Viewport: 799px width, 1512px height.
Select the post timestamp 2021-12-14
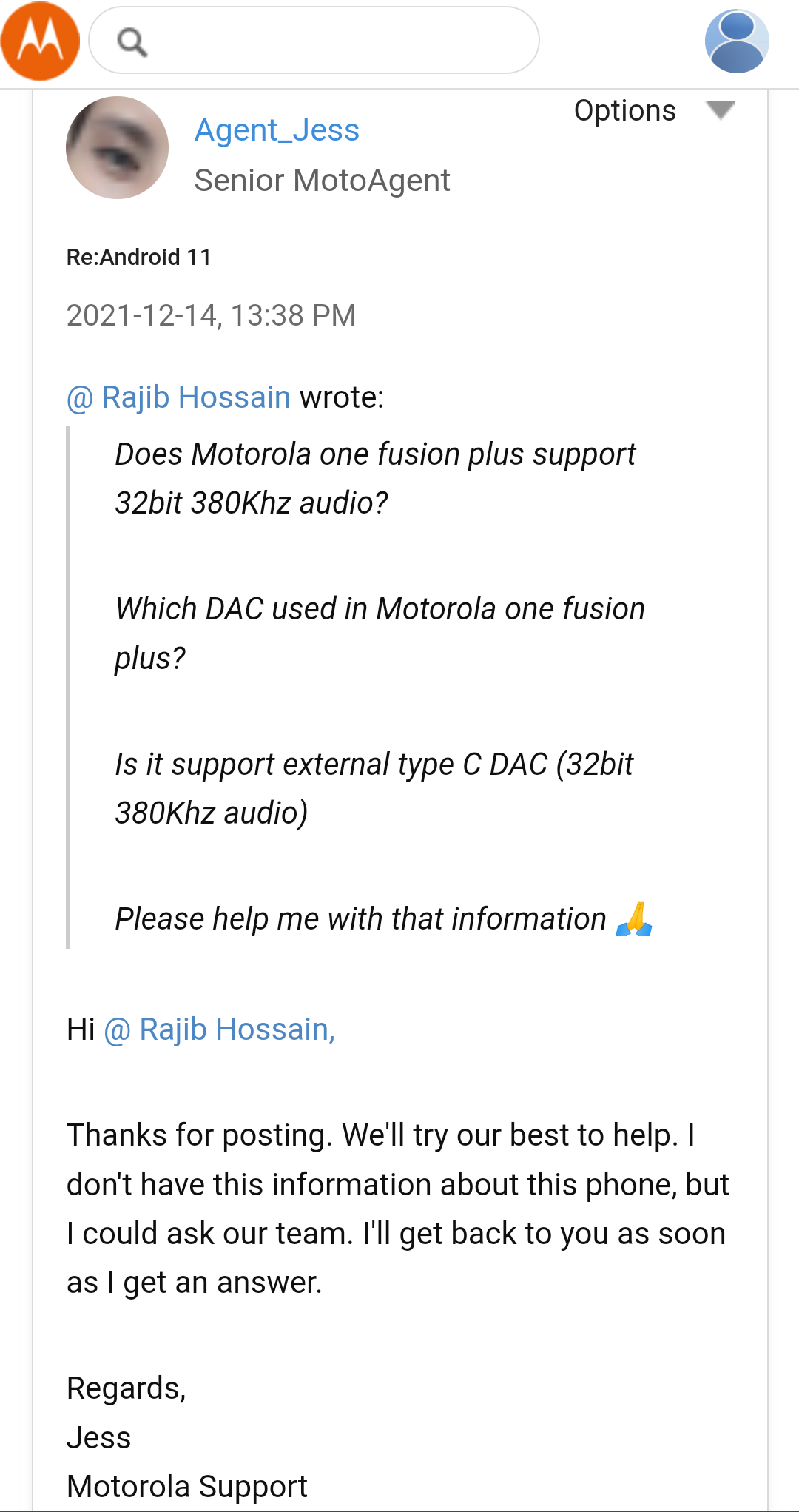tap(211, 315)
